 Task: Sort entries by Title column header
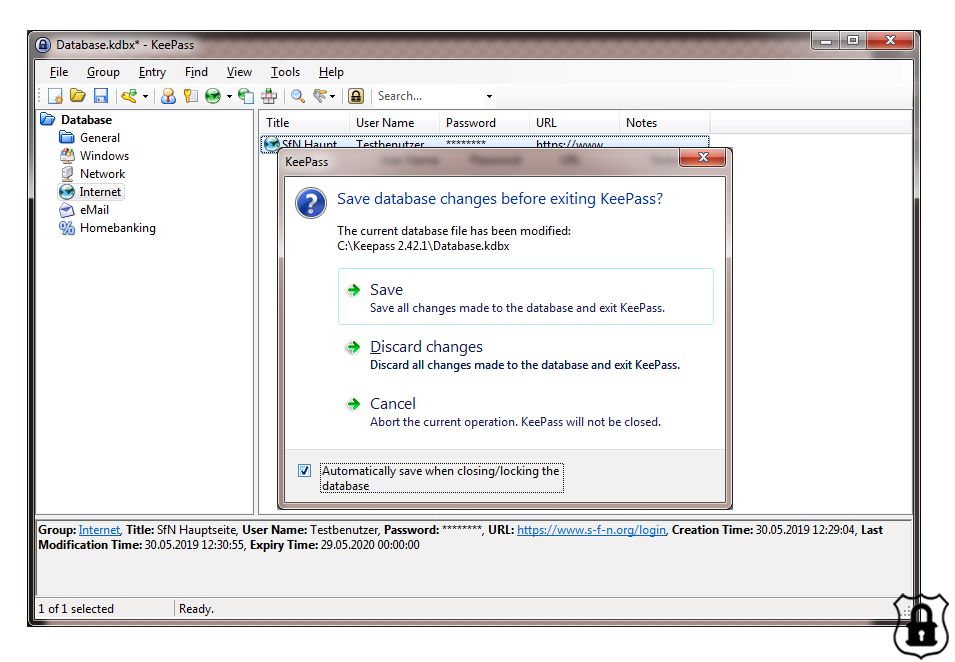tap(304, 122)
